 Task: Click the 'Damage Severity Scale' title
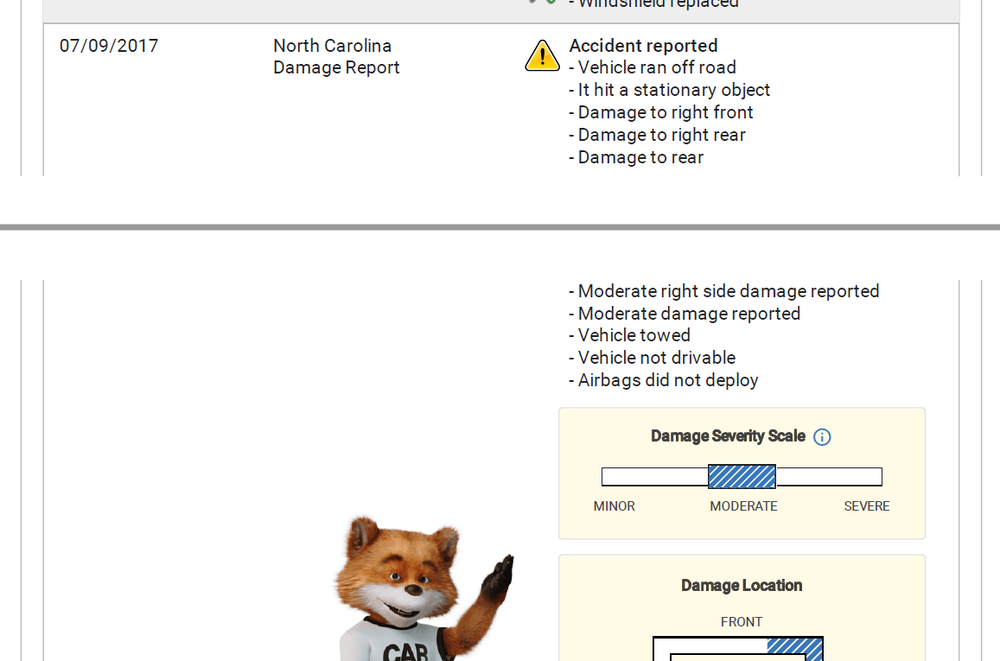(x=727, y=436)
